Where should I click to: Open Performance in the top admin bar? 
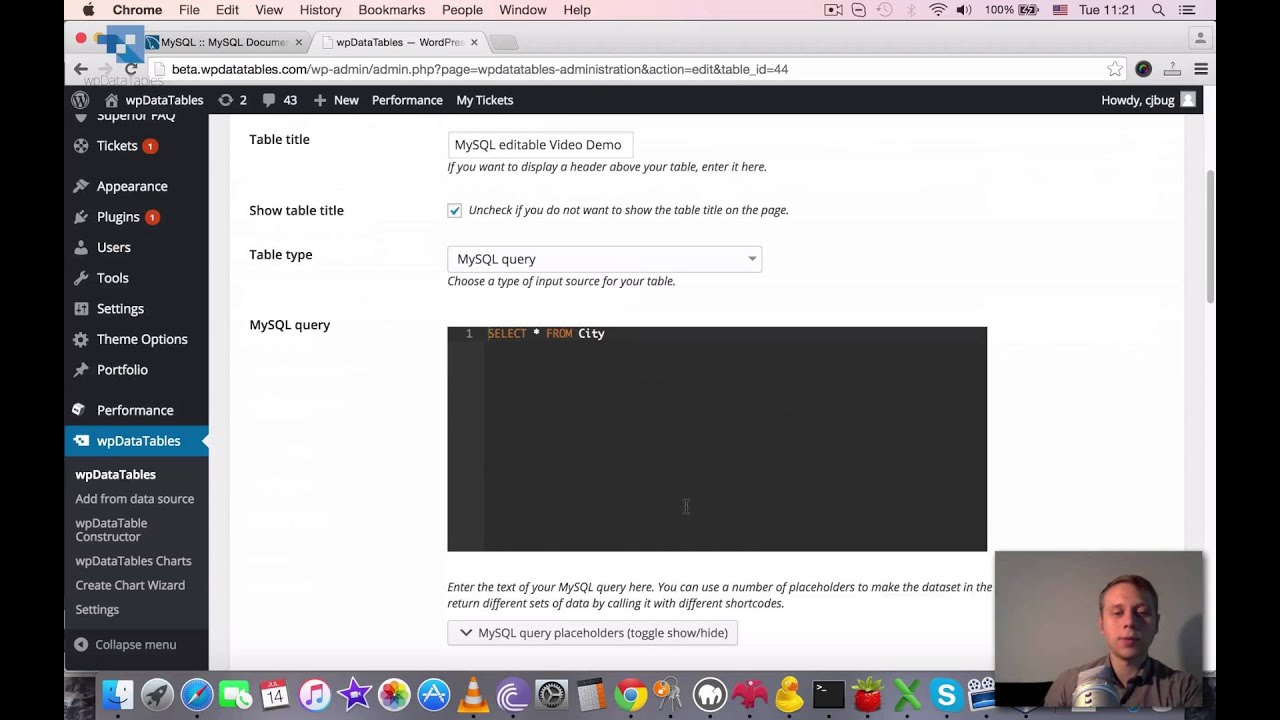407,100
